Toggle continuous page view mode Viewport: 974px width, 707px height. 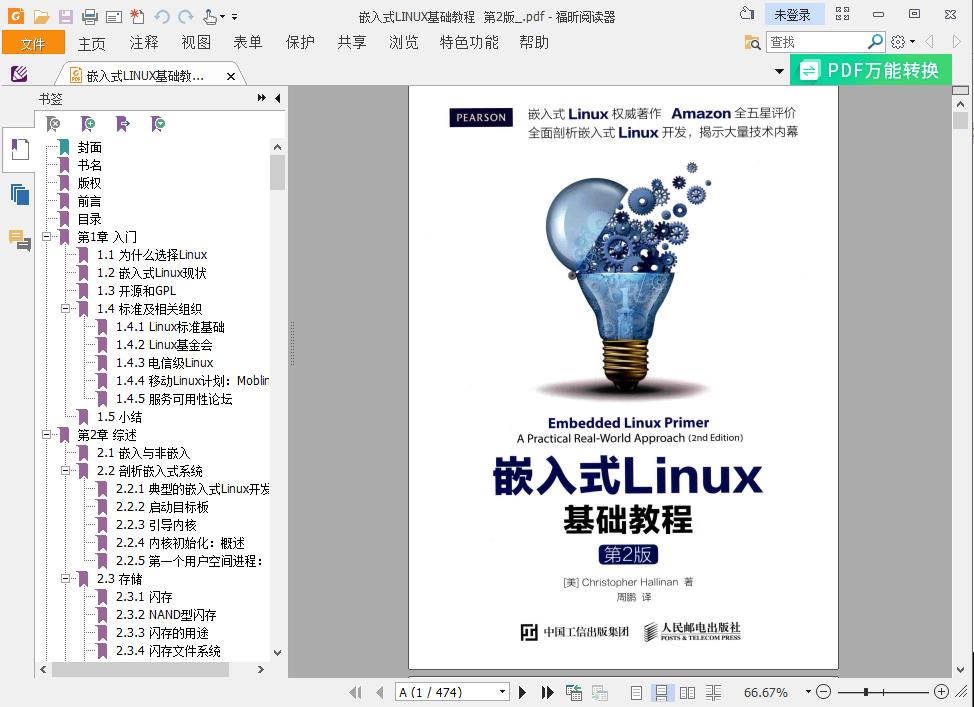coord(662,692)
